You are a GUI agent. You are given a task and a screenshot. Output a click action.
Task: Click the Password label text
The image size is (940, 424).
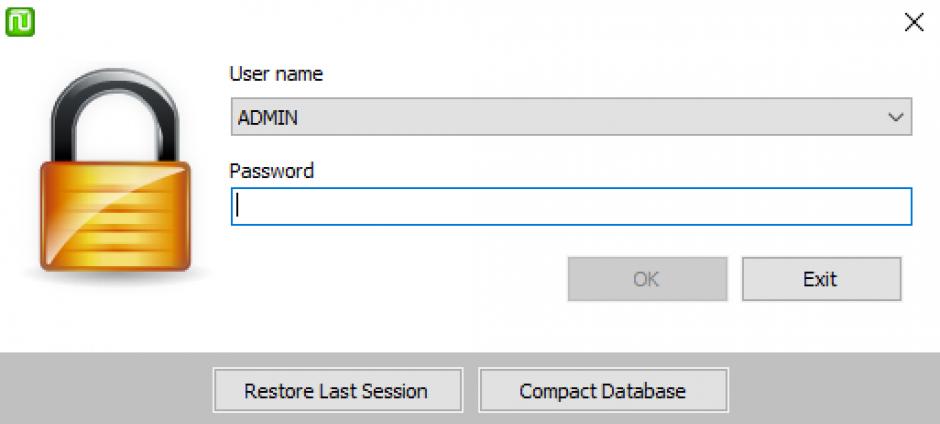[271, 171]
